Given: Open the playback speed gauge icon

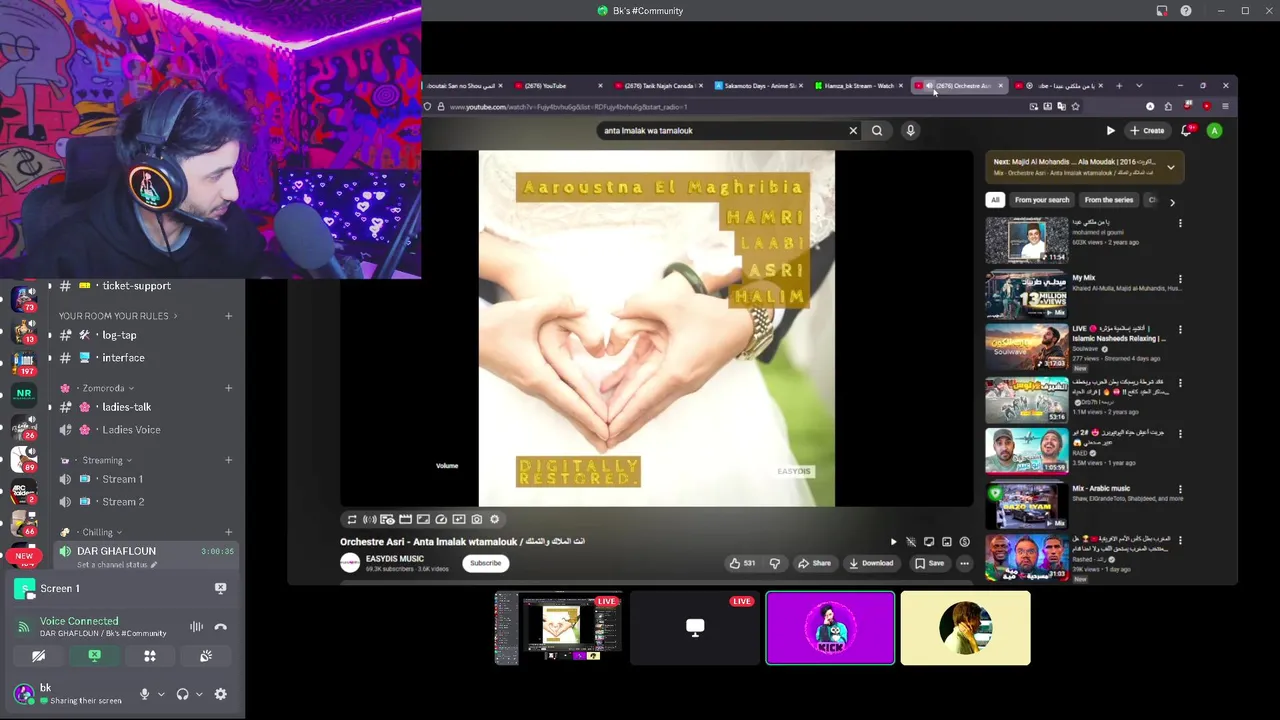Looking at the screenshot, I should (441, 519).
